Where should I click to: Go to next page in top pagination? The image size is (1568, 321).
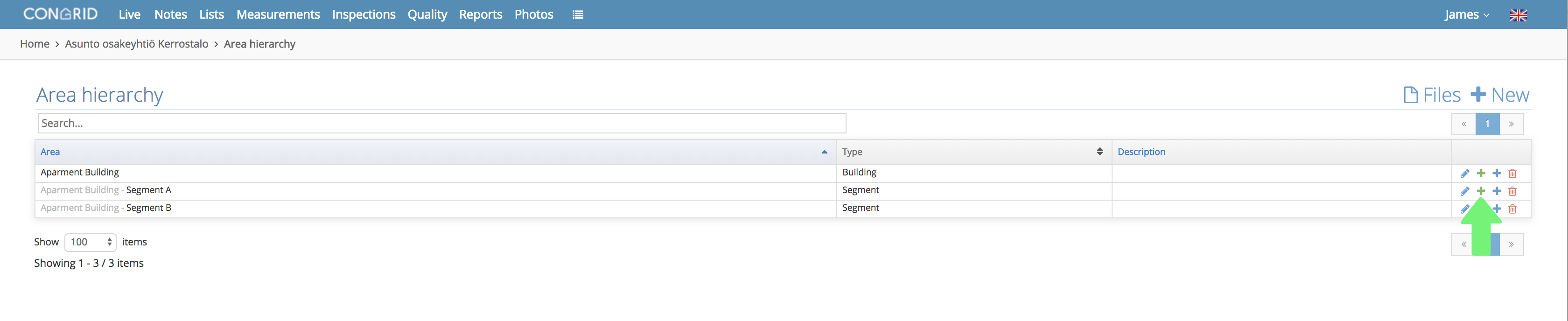click(x=1511, y=124)
